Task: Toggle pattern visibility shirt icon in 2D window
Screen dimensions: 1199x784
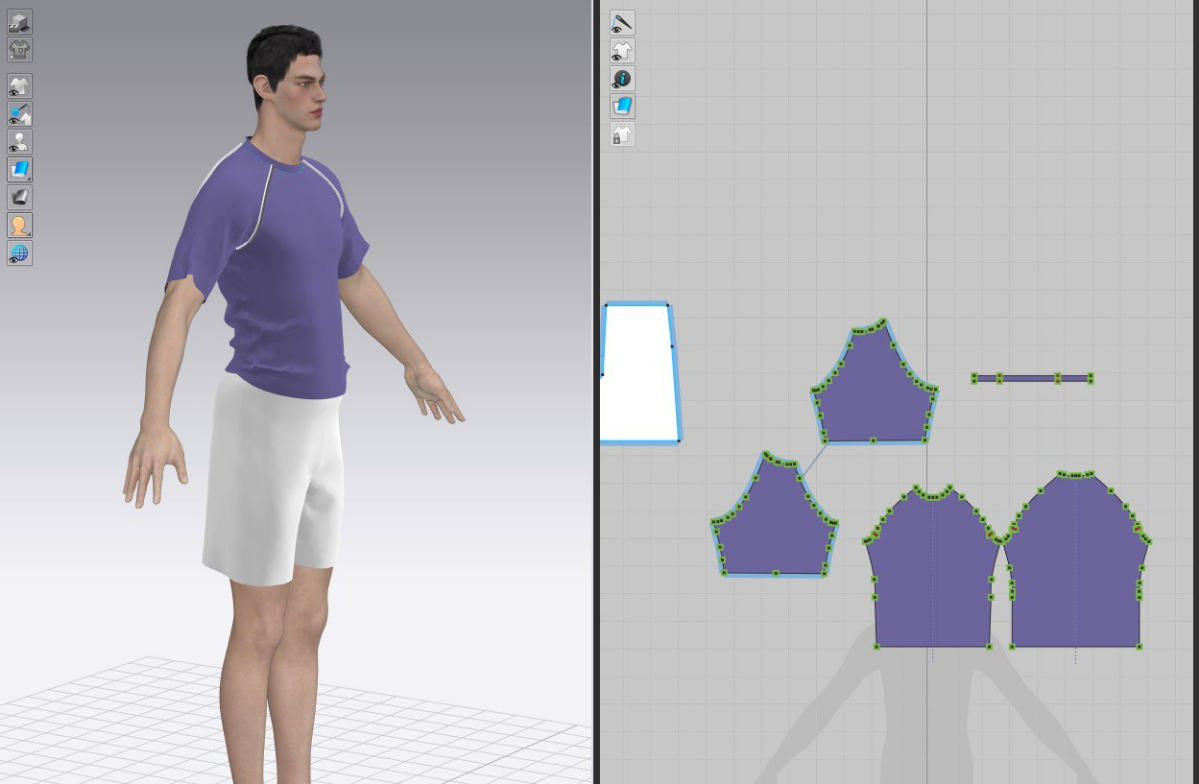Action: (x=622, y=50)
